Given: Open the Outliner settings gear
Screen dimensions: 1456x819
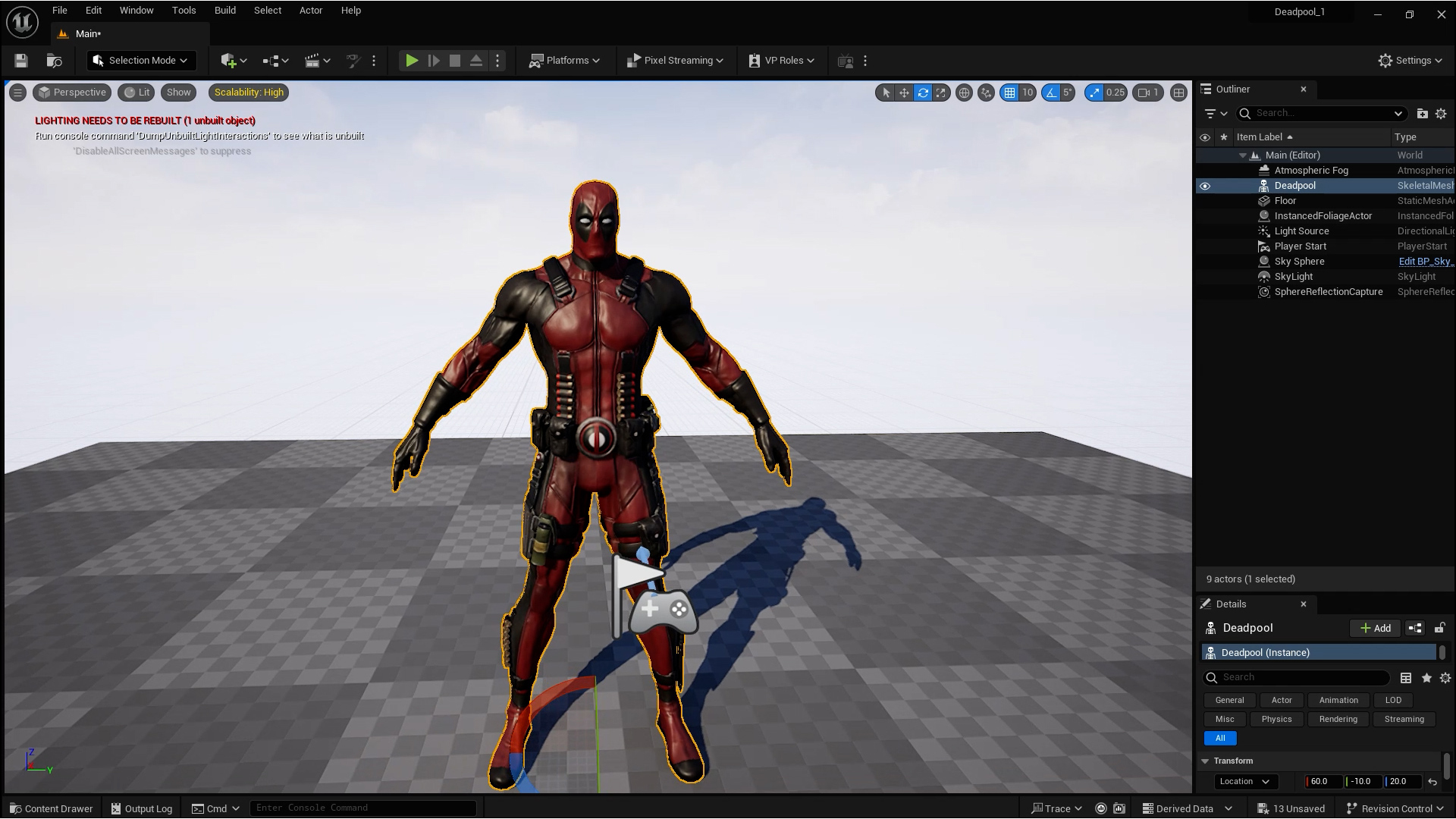Looking at the screenshot, I should coord(1440,113).
